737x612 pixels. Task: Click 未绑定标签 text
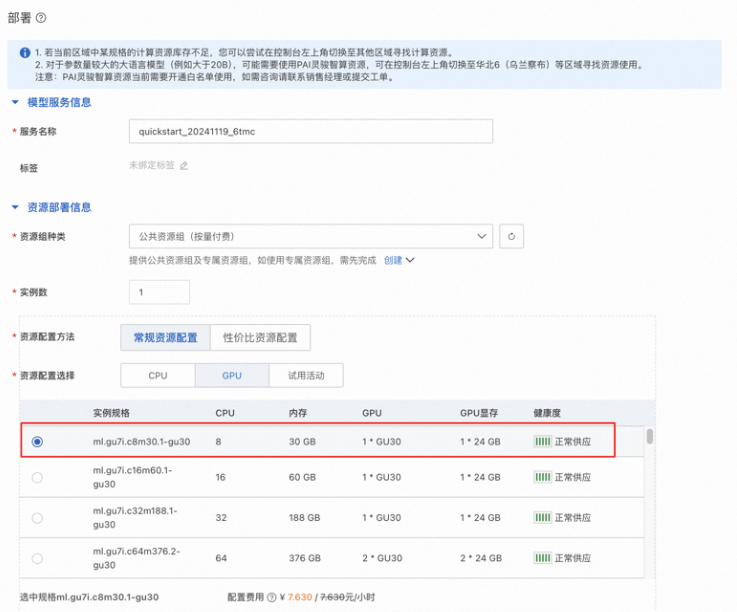pos(152,165)
